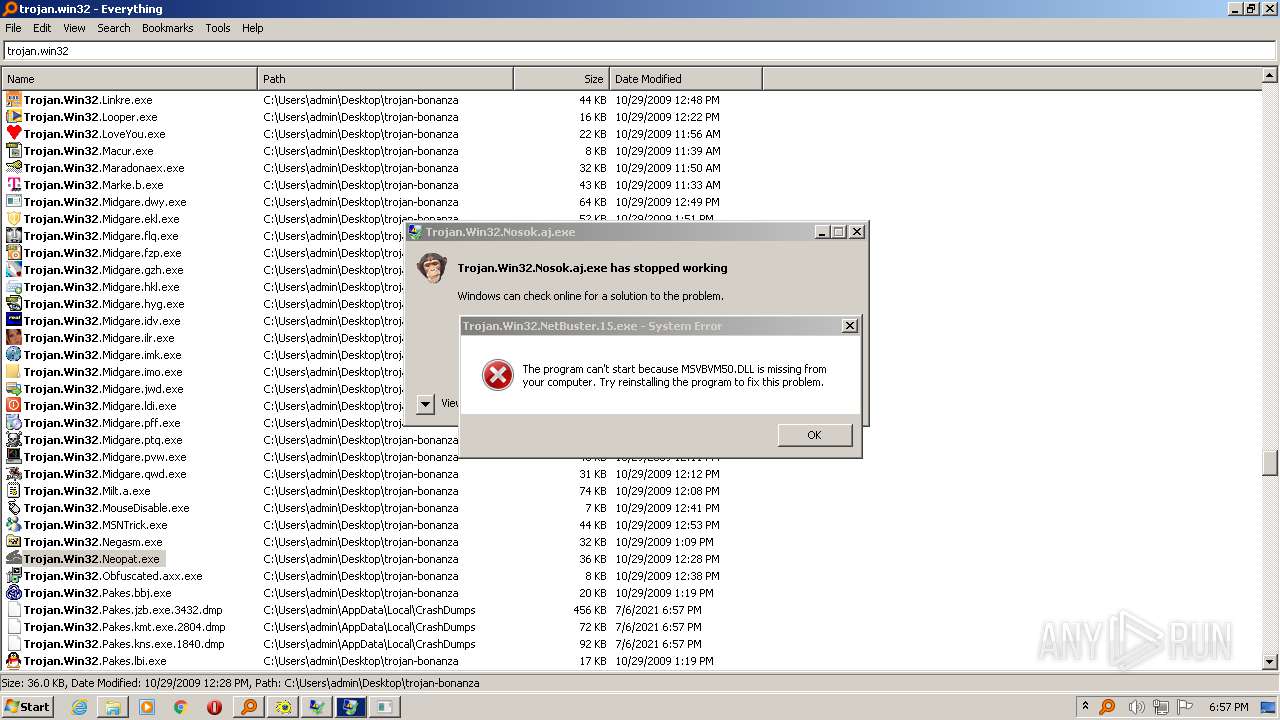Sort results by the Name column
1280x720 pixels.
(130, 79)
